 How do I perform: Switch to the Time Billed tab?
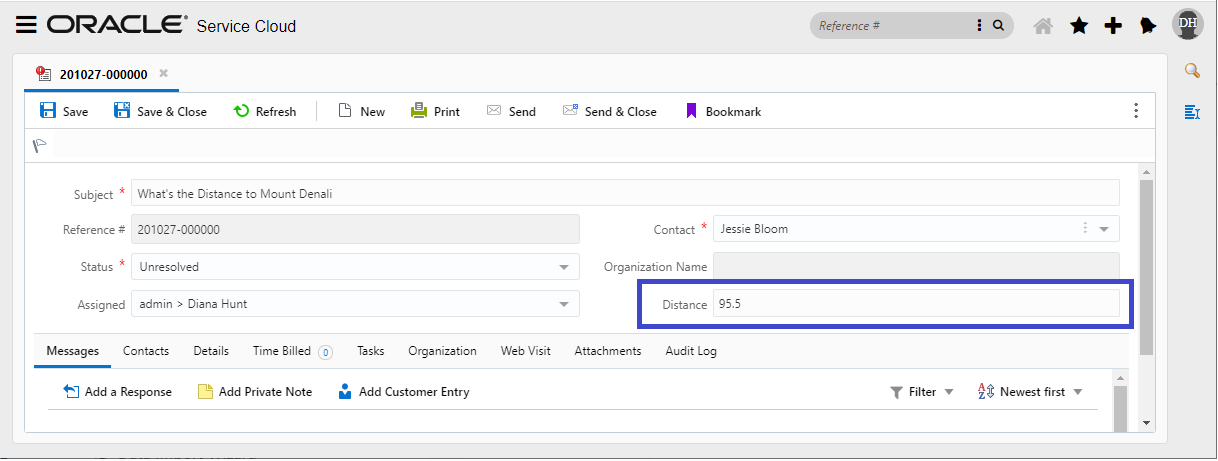tap(281, 351)
